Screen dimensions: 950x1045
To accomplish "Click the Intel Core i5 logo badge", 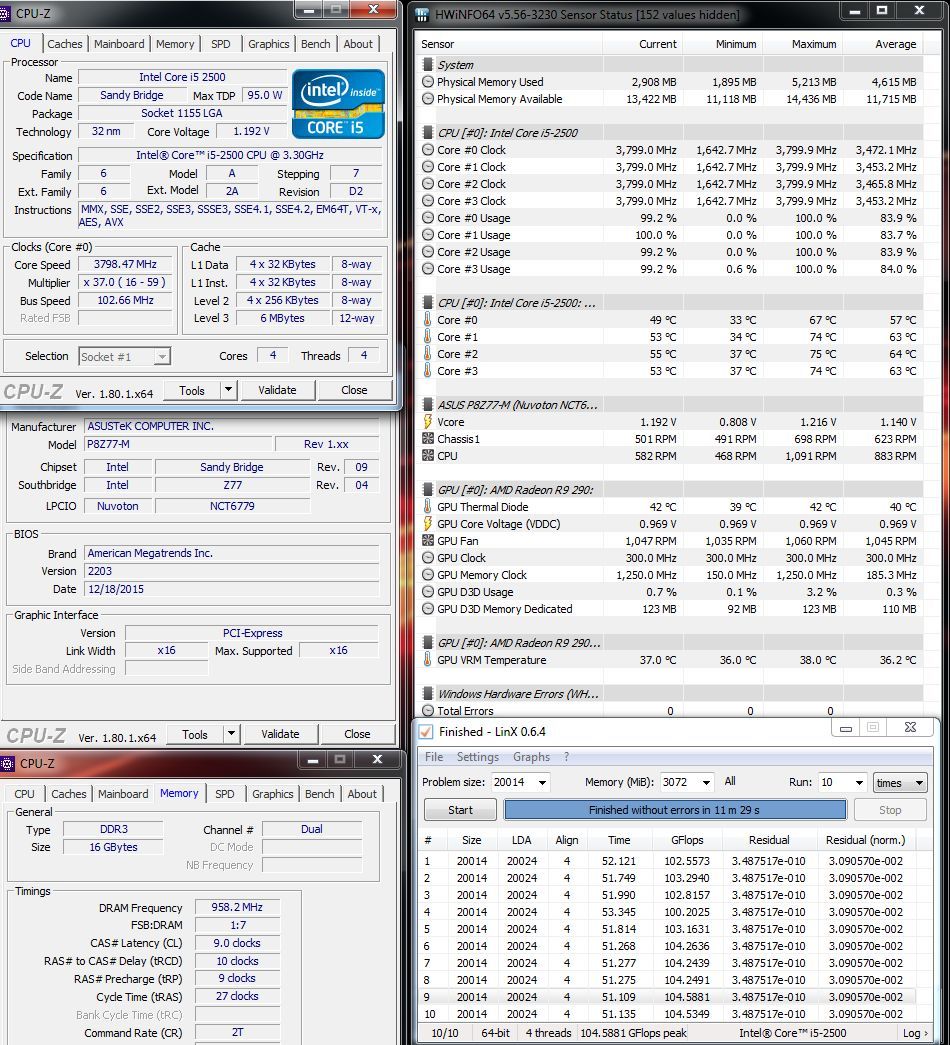I will pos(338,104).
